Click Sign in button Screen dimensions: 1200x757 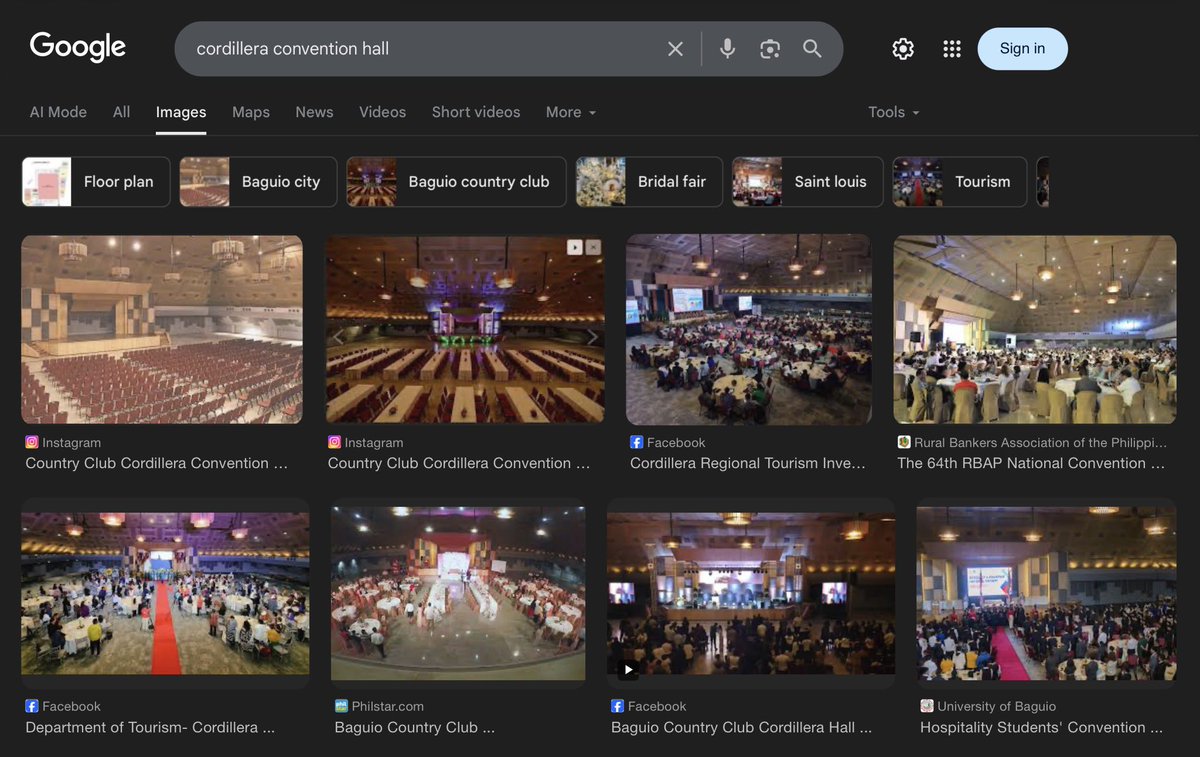(x=1022, y=49)
